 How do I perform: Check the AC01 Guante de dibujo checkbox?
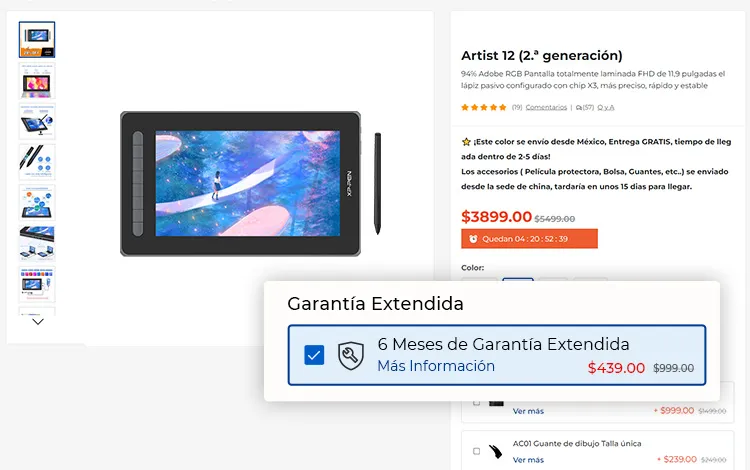click(x=476, y=451)
